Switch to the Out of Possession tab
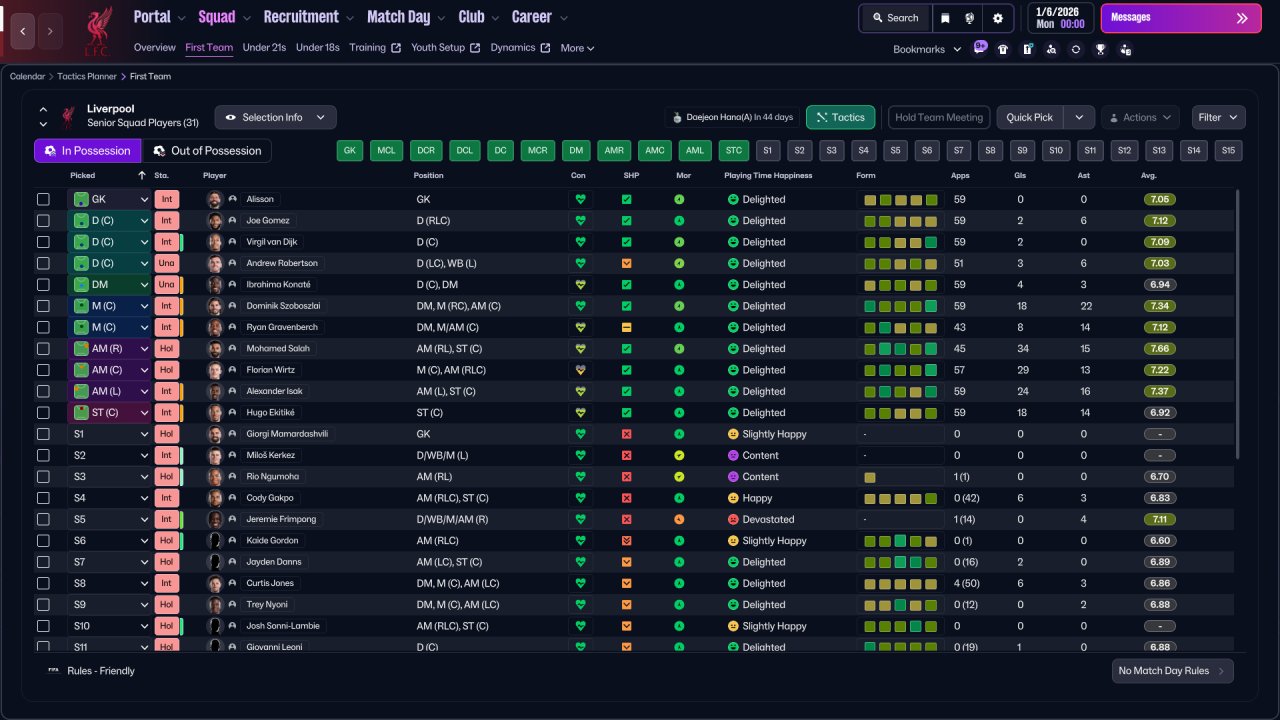 (207, 151)
